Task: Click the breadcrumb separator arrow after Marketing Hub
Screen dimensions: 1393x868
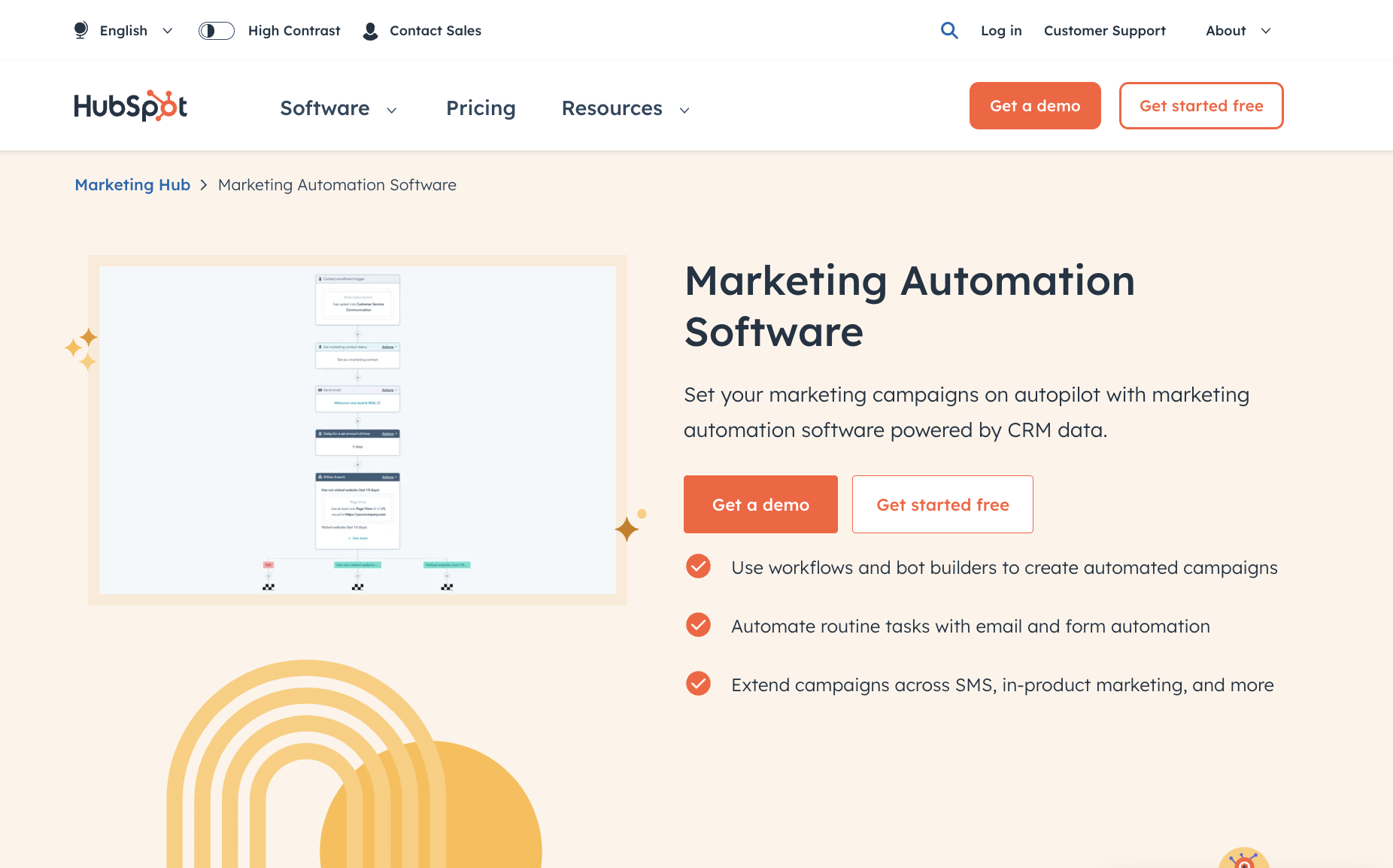Action: coord(204,185)
